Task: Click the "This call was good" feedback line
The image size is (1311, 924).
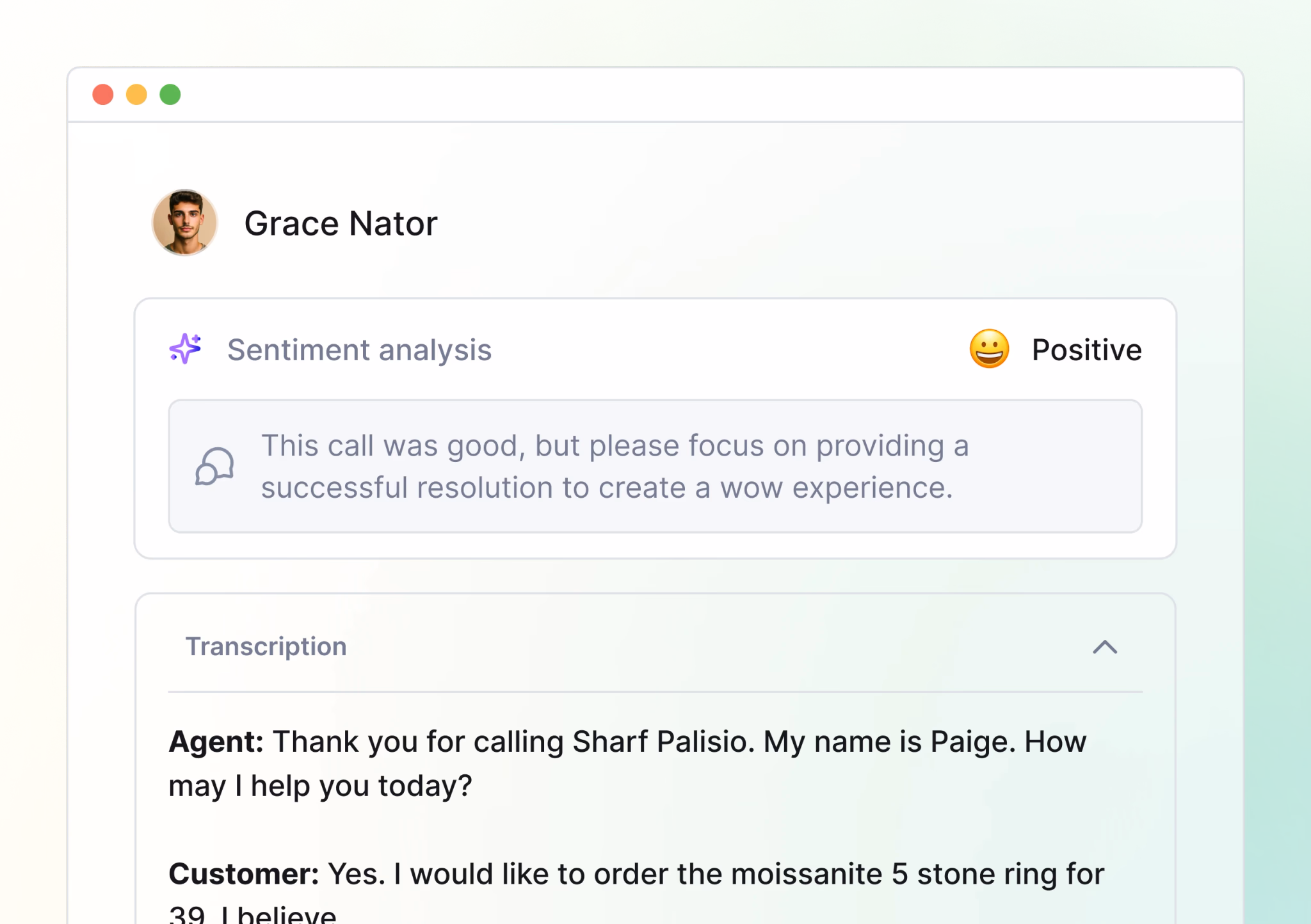Action: pyautogui.click(x=615, y=445)
